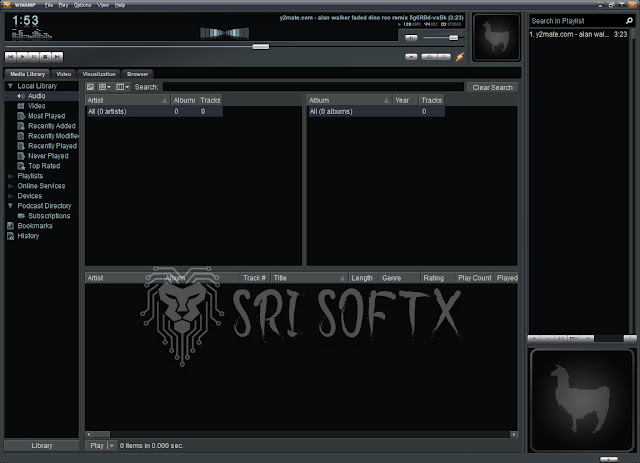Start playback with the Play button

[x=22, y=57]
